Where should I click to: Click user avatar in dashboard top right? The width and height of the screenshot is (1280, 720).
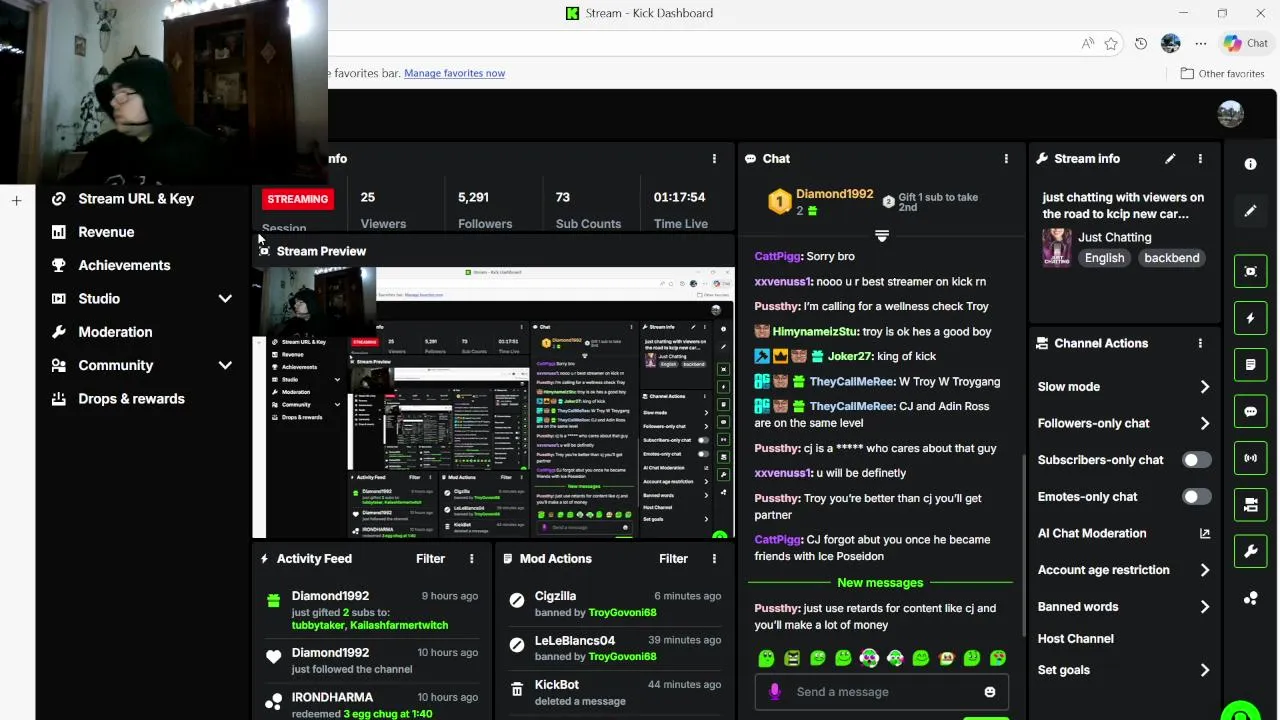coord(1230,114)
